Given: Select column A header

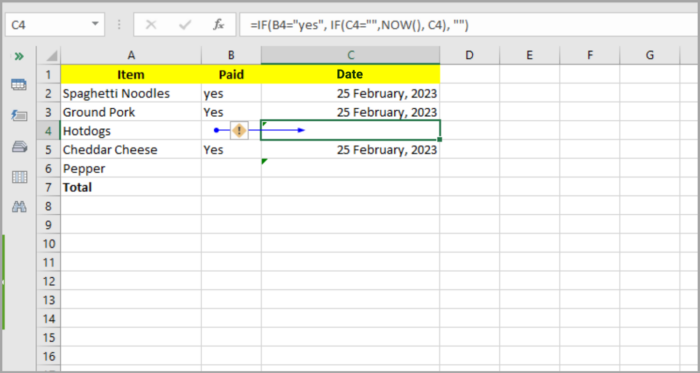Looking at the screenshot, I should pos(131,55).
